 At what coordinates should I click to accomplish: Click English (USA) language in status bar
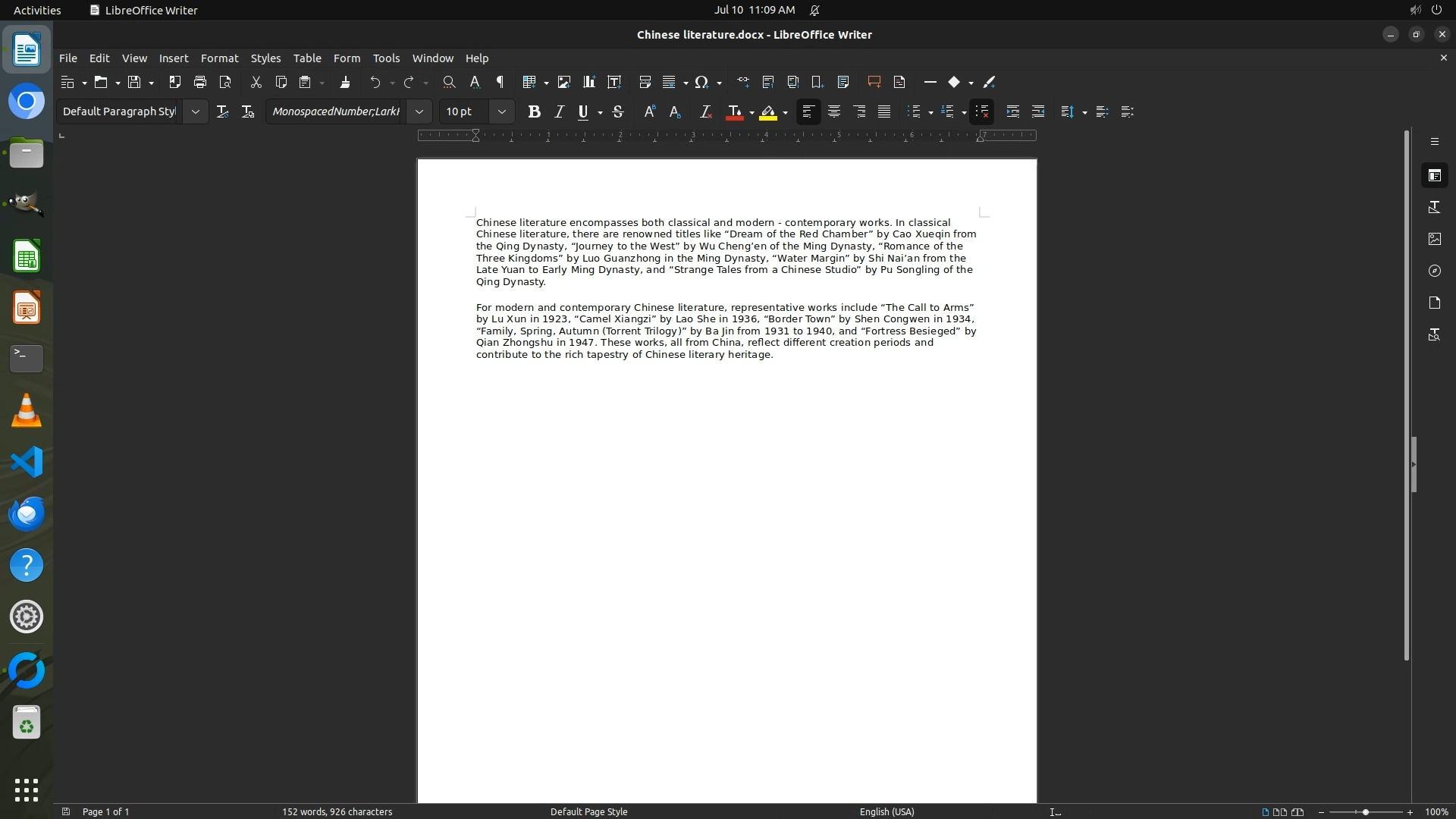[x=886, y=811]
